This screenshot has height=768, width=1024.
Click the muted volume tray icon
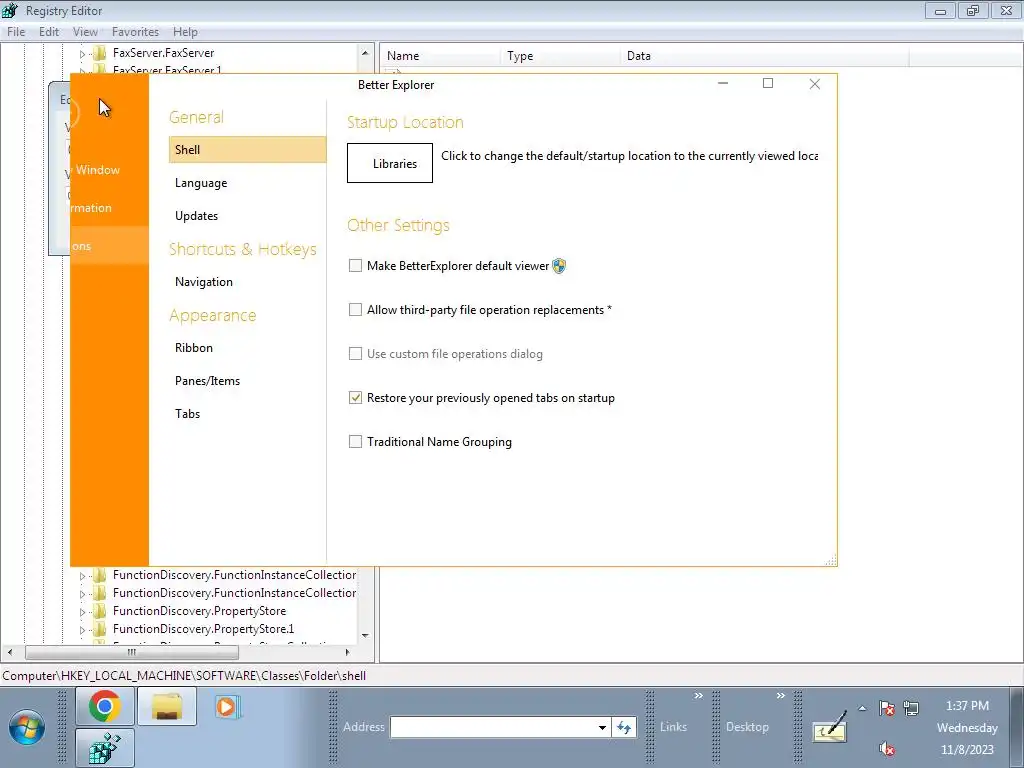coord(886,748)
